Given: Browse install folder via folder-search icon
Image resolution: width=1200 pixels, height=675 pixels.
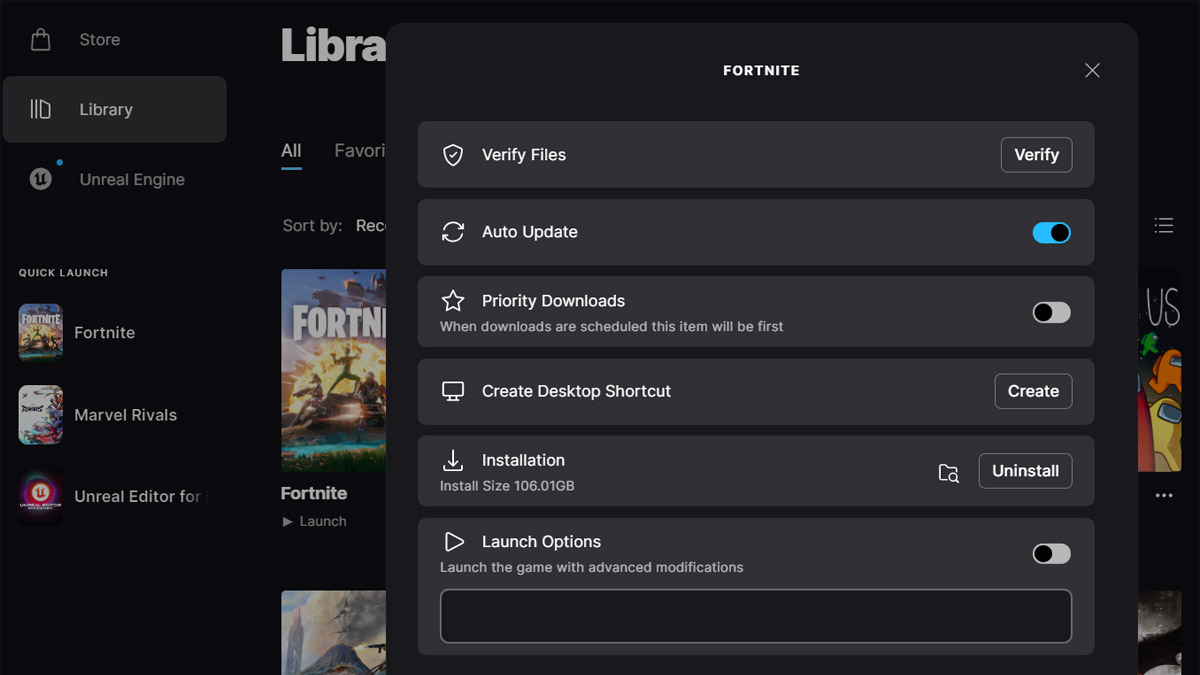Looking at the screenshot, I should pos(948,473).
